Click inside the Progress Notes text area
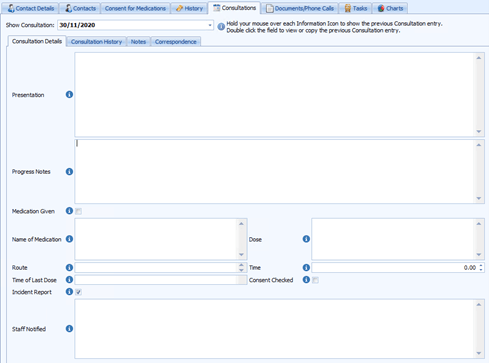This screenshot has height=363, width=489. 275,171
